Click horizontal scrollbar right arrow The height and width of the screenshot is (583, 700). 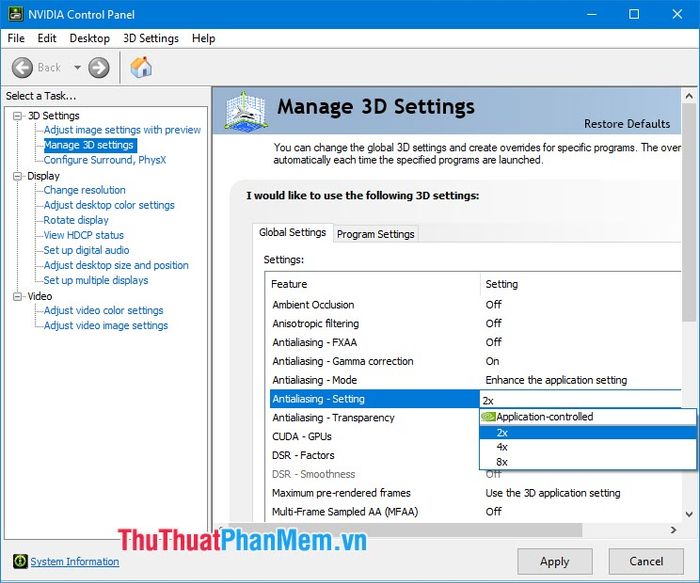tap(673, 530)
